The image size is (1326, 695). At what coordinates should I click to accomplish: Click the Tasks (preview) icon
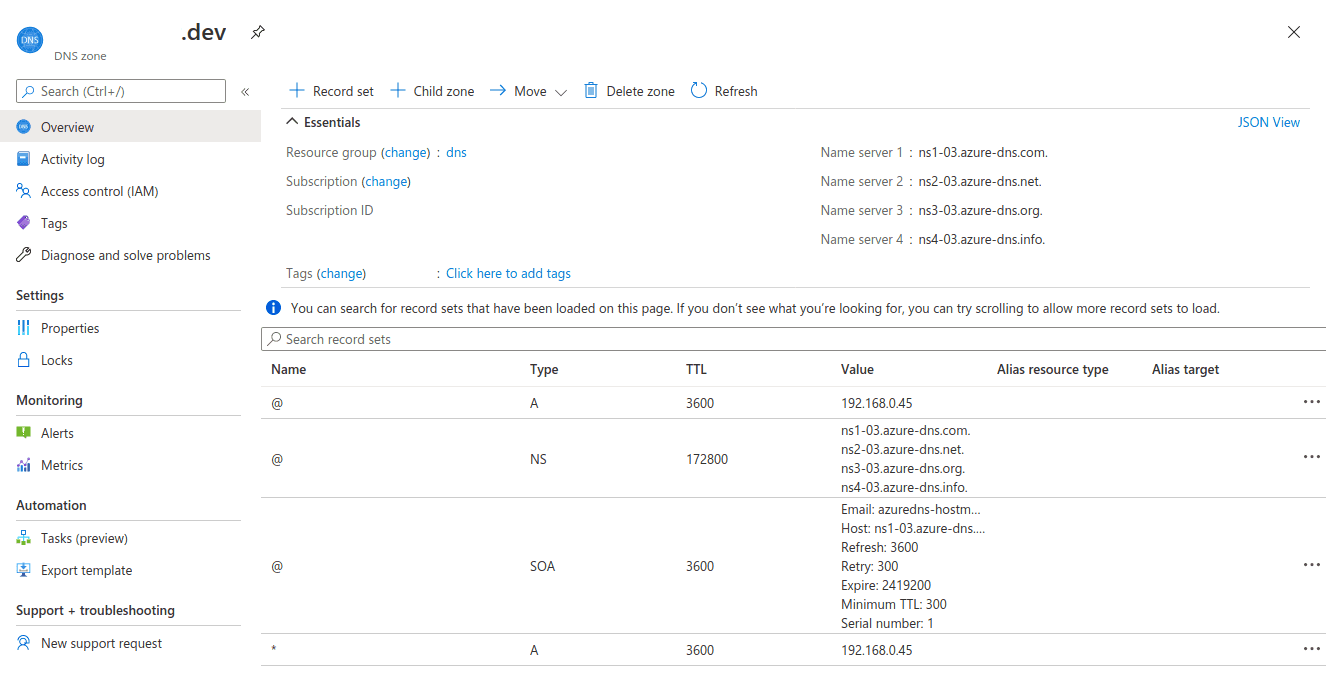[24, 538]
